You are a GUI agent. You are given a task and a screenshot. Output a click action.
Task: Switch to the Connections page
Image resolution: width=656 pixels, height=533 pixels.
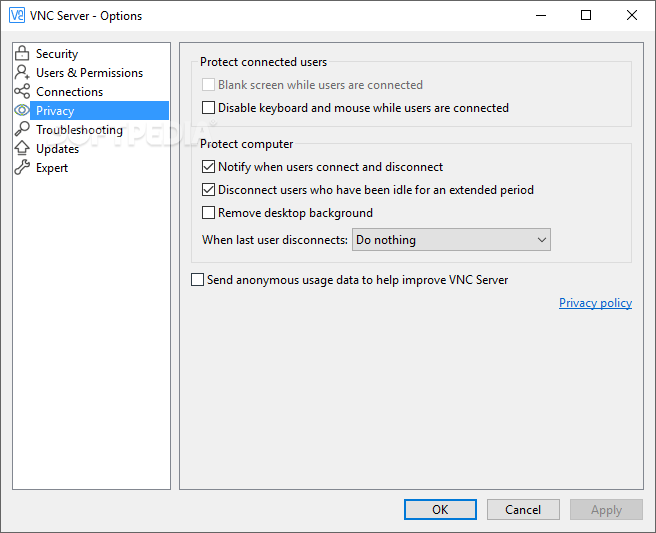[69, 92]
